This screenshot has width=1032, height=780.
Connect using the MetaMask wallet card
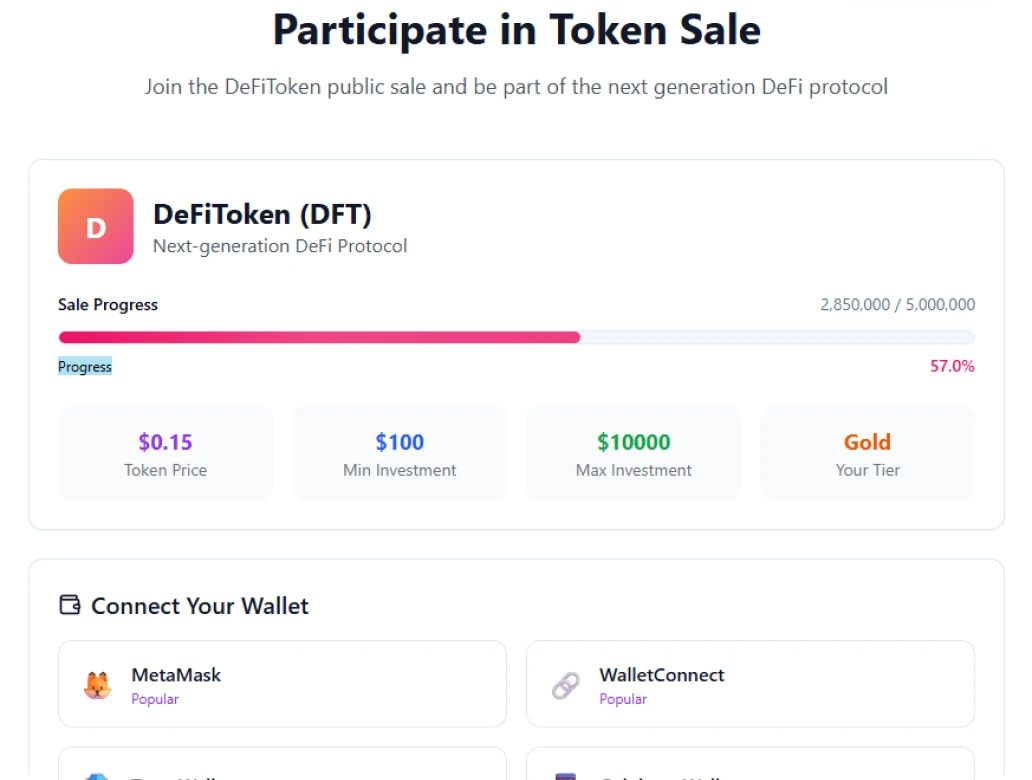282,684
